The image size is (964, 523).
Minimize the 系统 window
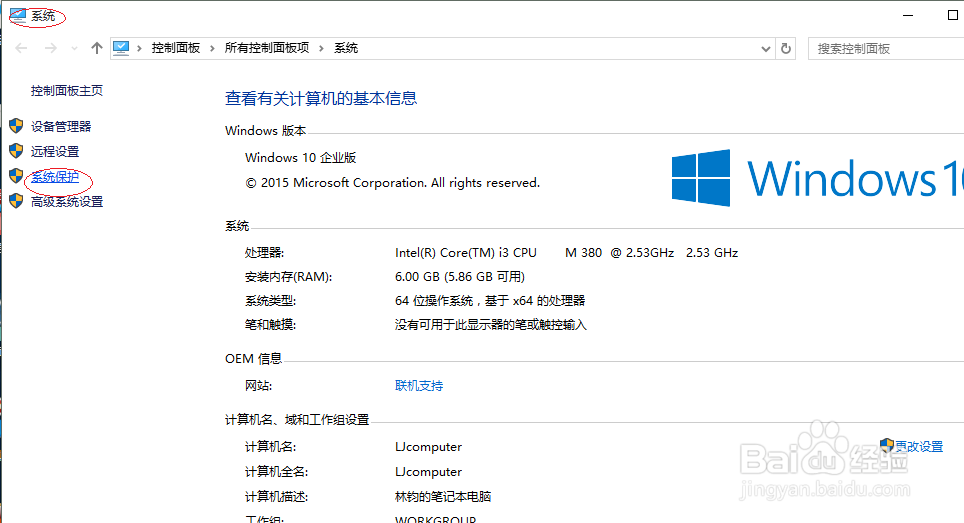pos(908,15)
